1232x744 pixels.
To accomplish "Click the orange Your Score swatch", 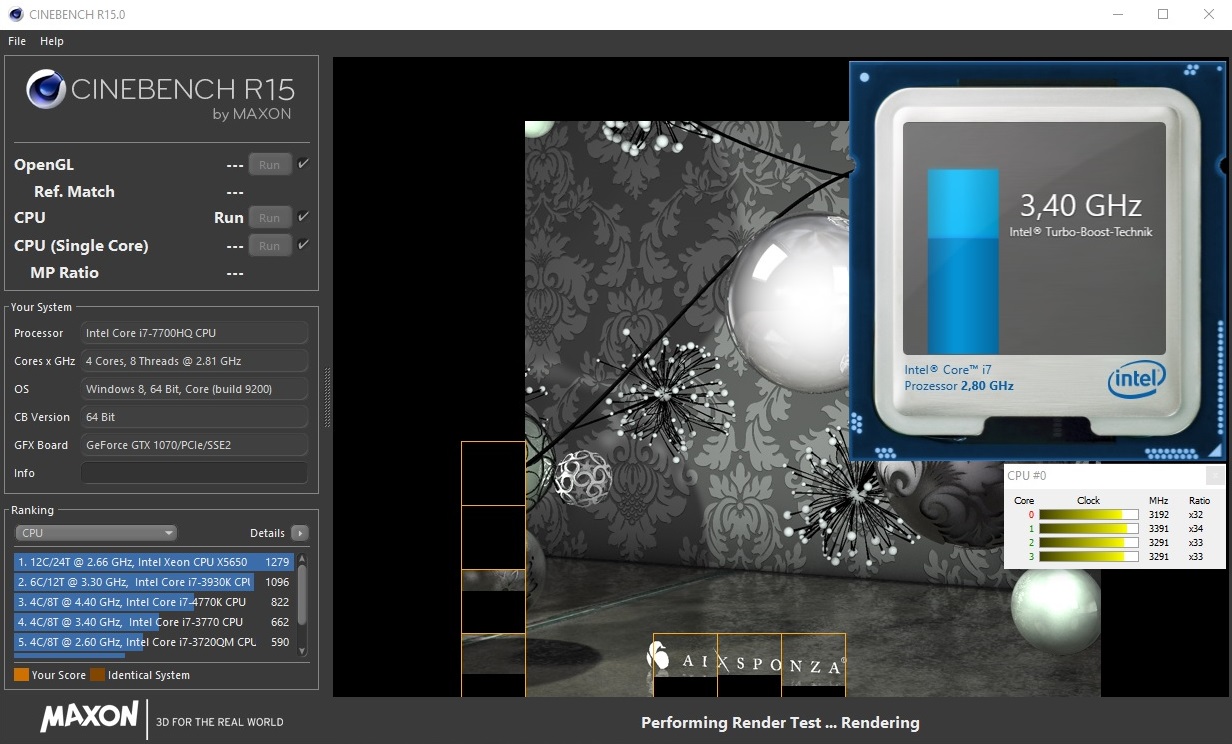I will pyautogui.click(x=21, y=675).
